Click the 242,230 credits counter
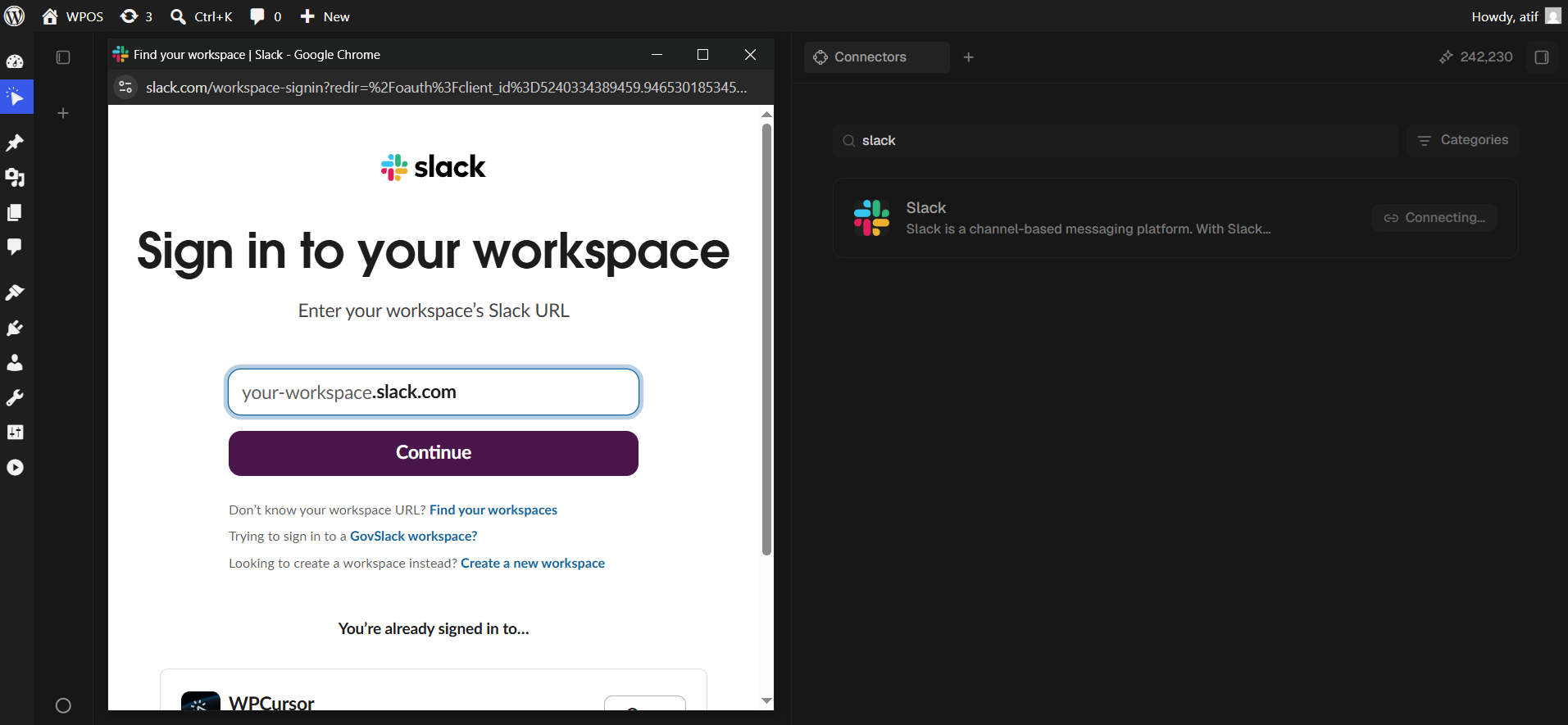This screenshot has height=725, width=1568. (1475, 57)
